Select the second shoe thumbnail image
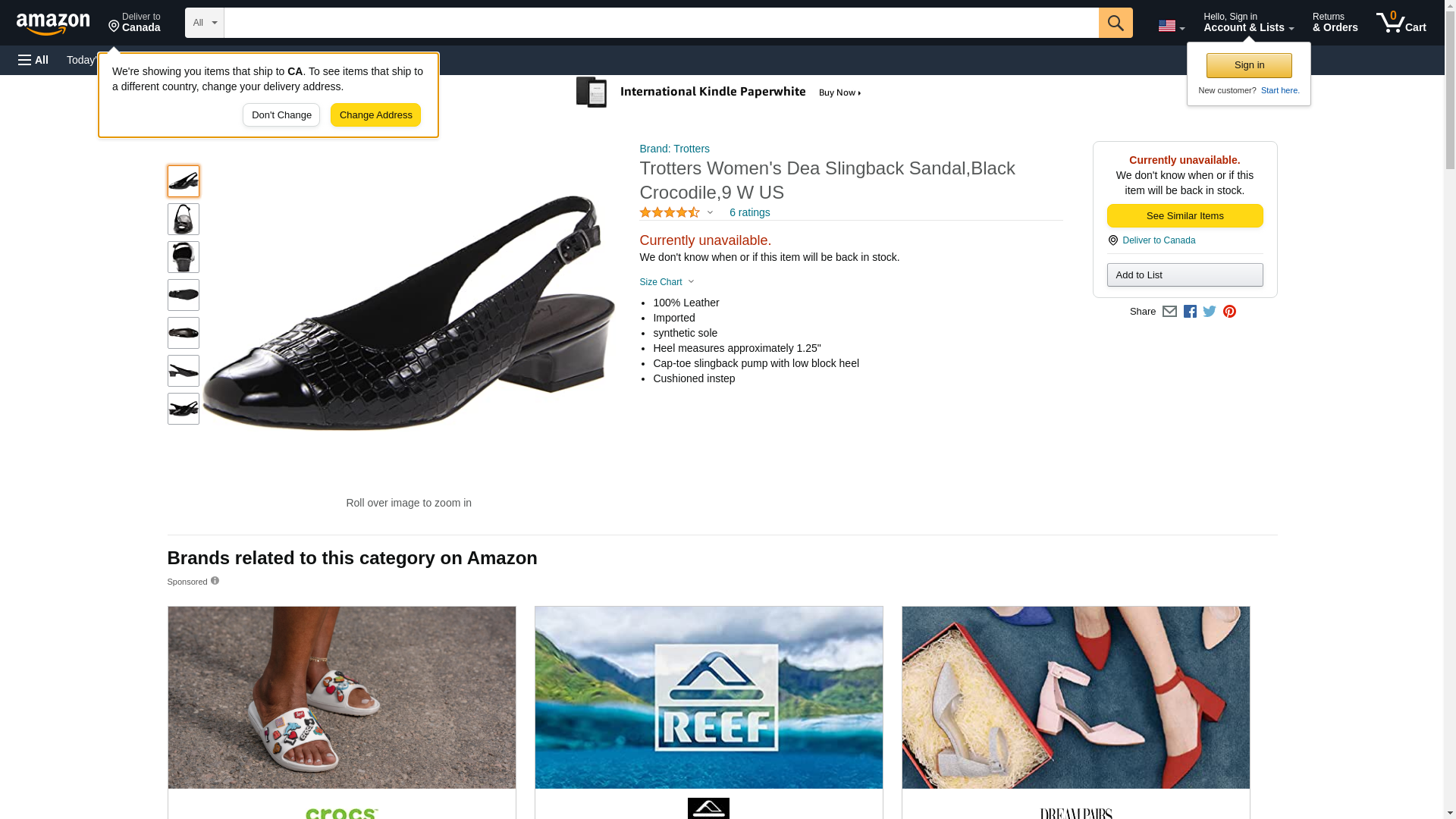This screenshot has height=819, width=1456. coord(184,219)
